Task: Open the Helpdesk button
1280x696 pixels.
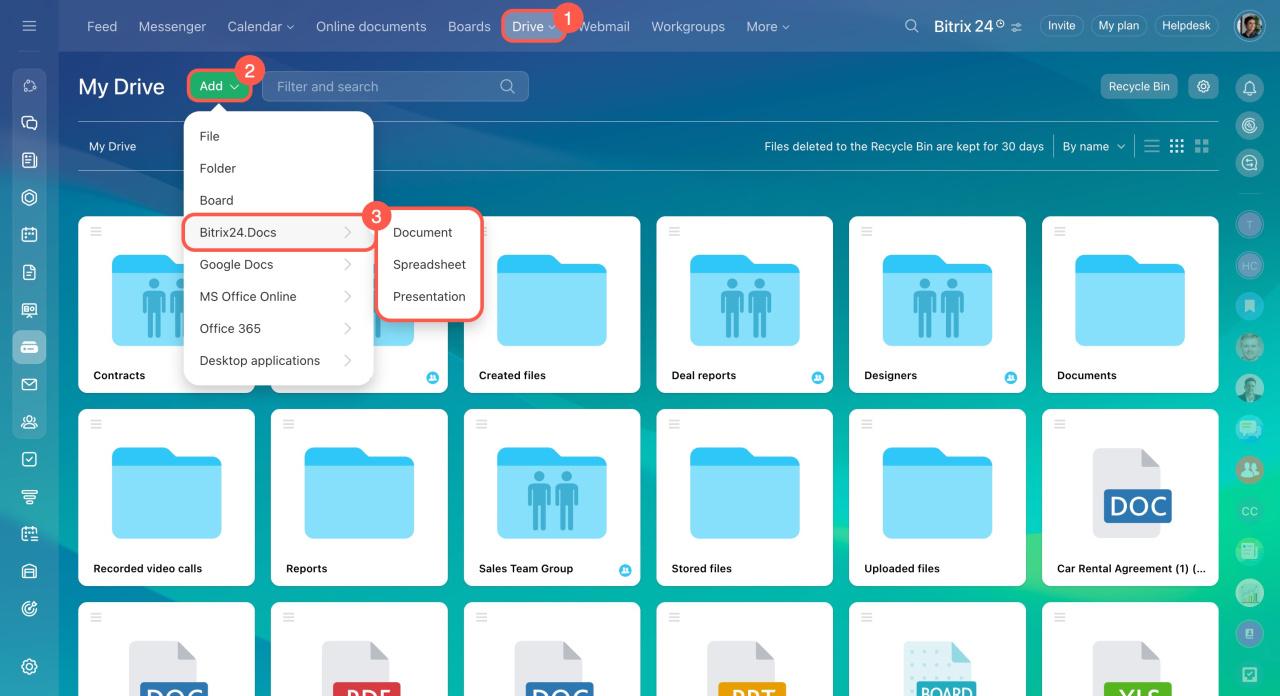Action: click(x=1187, y=26)
